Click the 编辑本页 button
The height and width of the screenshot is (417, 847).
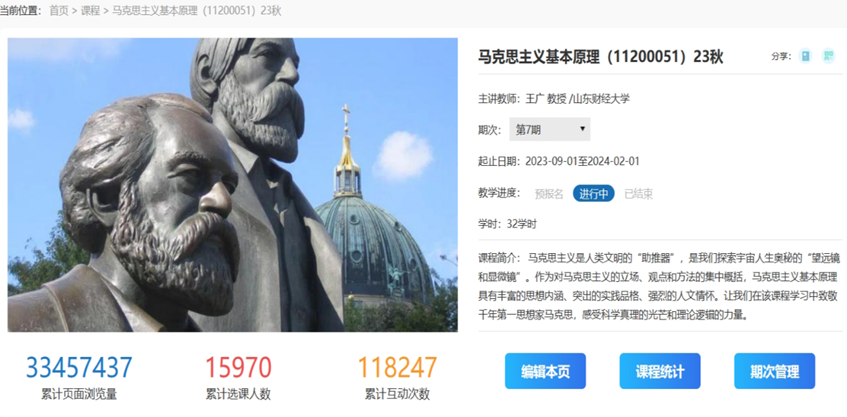545,371
